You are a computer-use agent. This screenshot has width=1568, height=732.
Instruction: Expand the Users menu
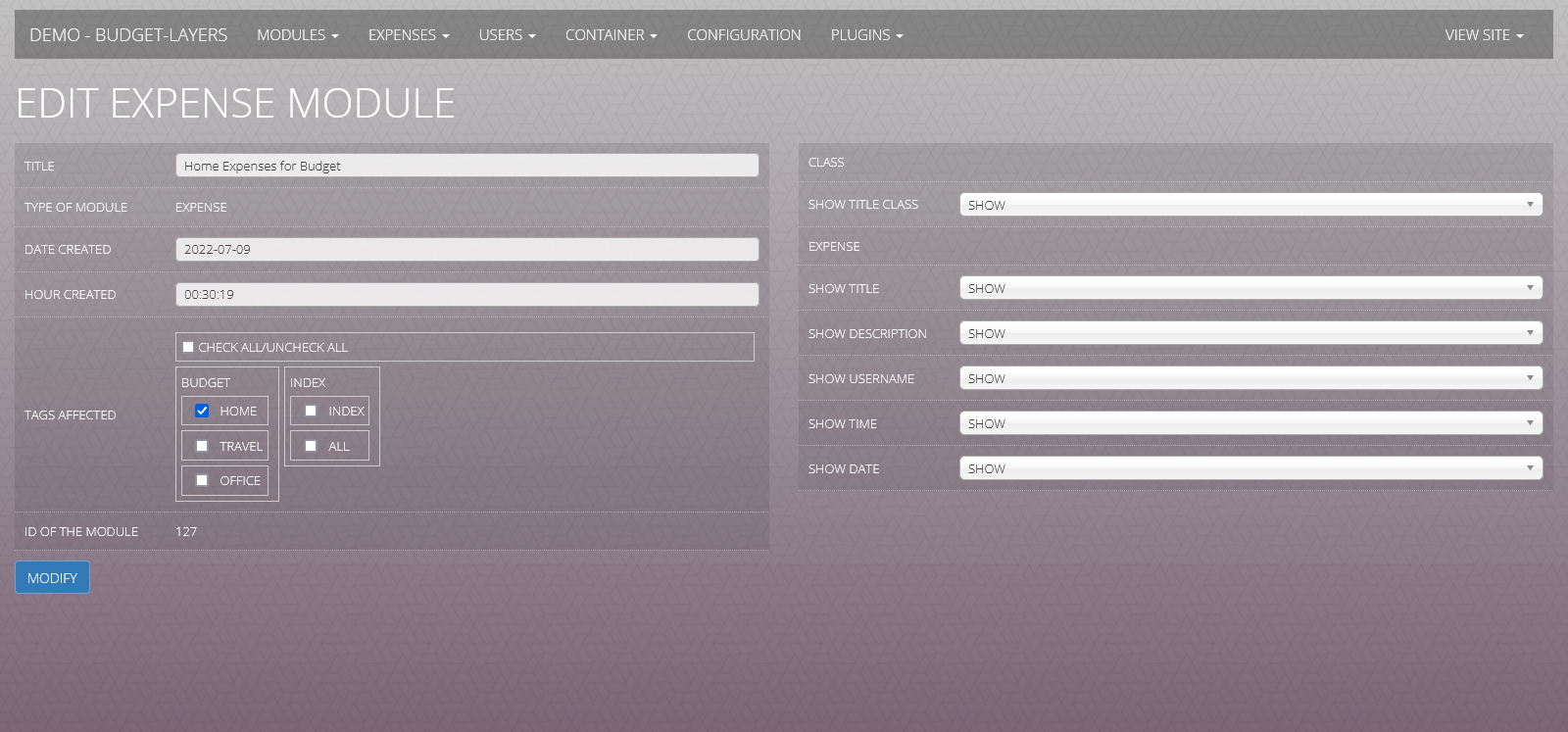pyautogui.click(x=507, y=35)
